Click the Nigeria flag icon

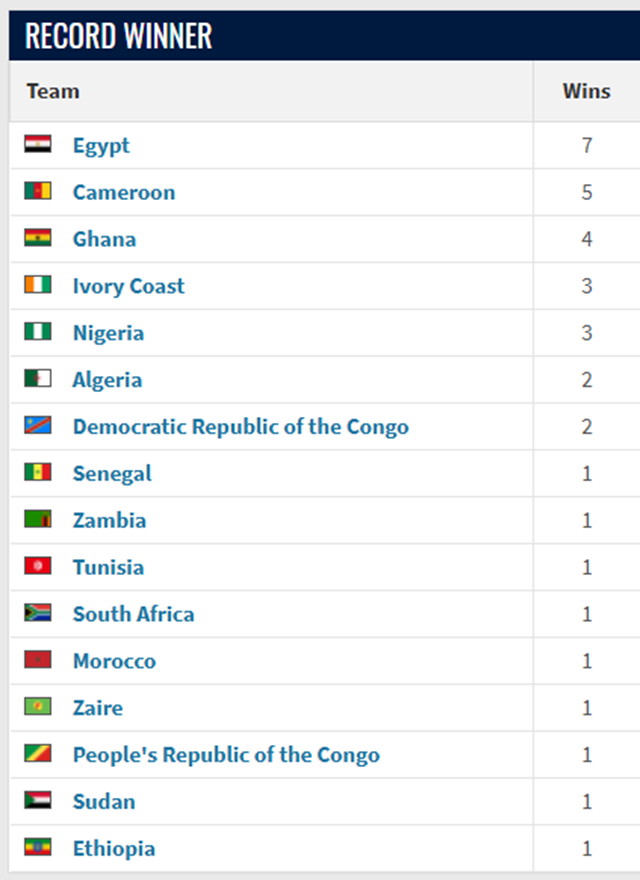pyautogui.click(x=38, y=332)
